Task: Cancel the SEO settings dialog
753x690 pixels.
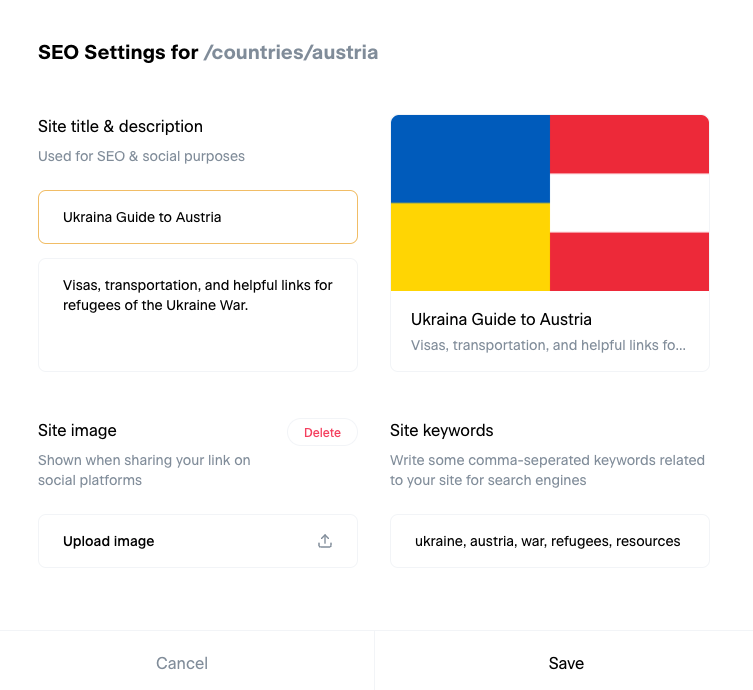Action: coord(182,663)
